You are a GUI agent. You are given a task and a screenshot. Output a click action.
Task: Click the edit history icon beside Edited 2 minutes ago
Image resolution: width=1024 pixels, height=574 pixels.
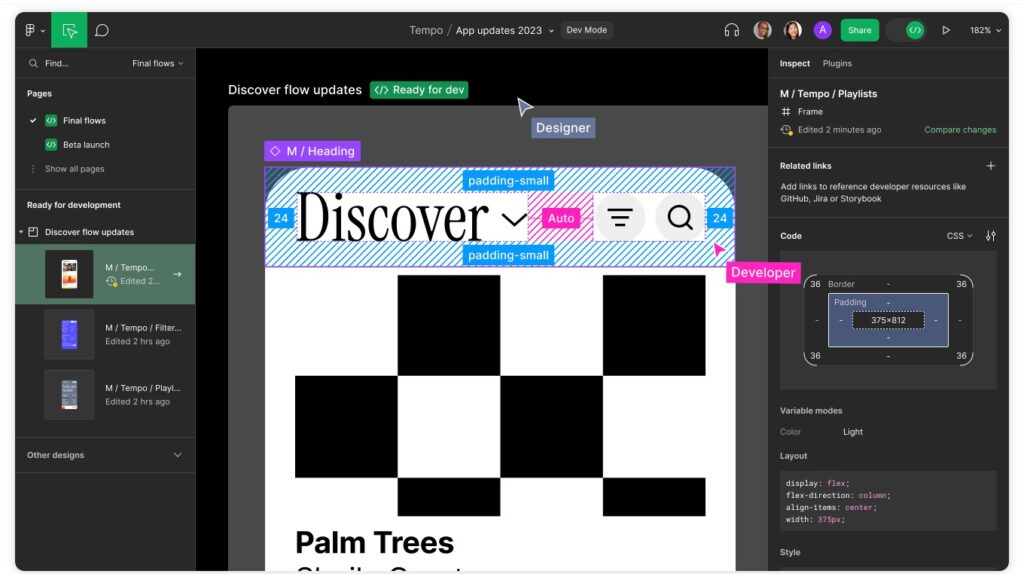point(786,130)
